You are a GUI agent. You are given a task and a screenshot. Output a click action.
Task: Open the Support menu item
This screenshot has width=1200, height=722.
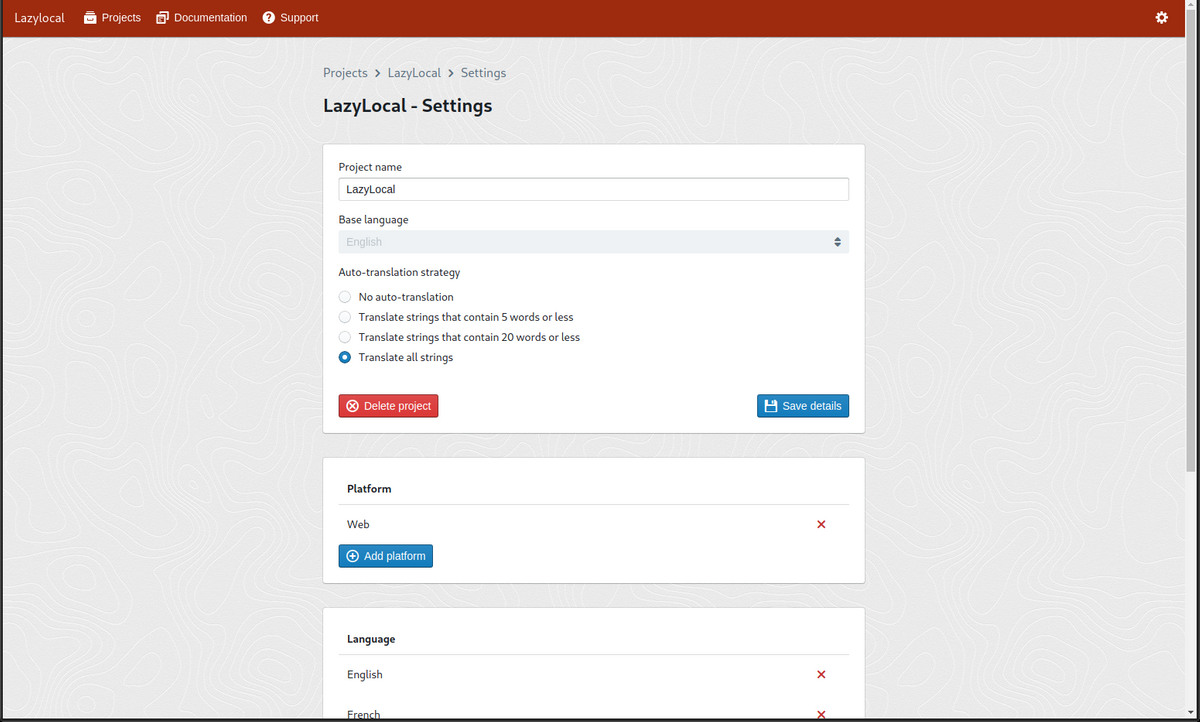[299, 18]
